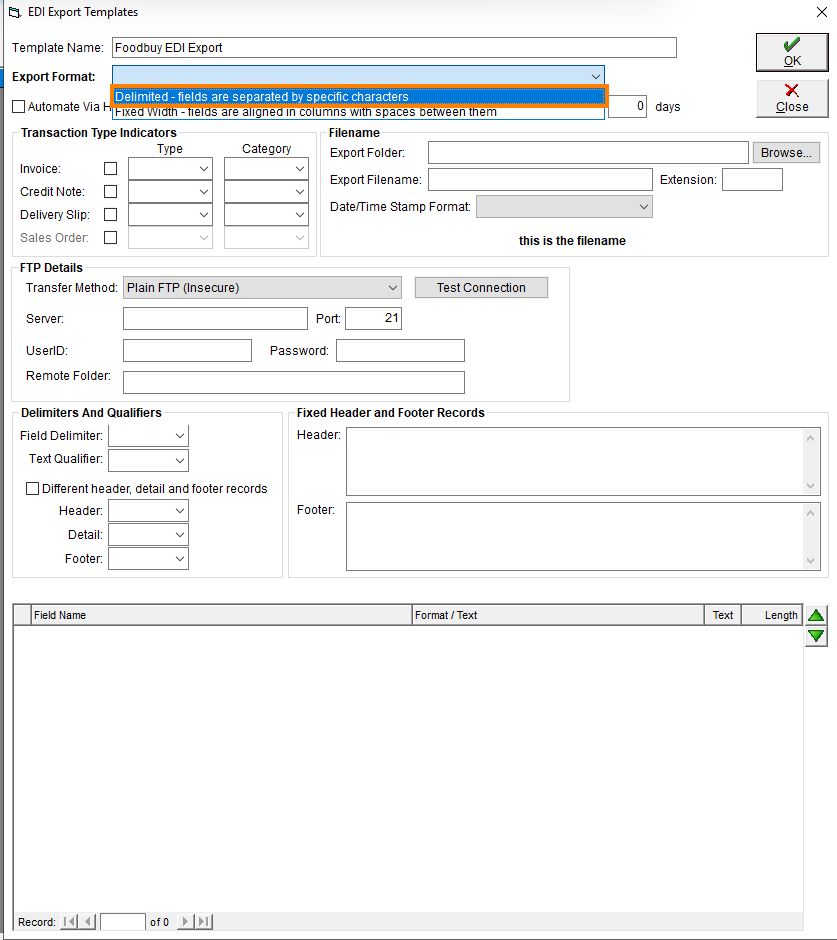Select the Fixed Width export format option
The width and height of the screenshot is (837, 940).
(x=359, y=112)
